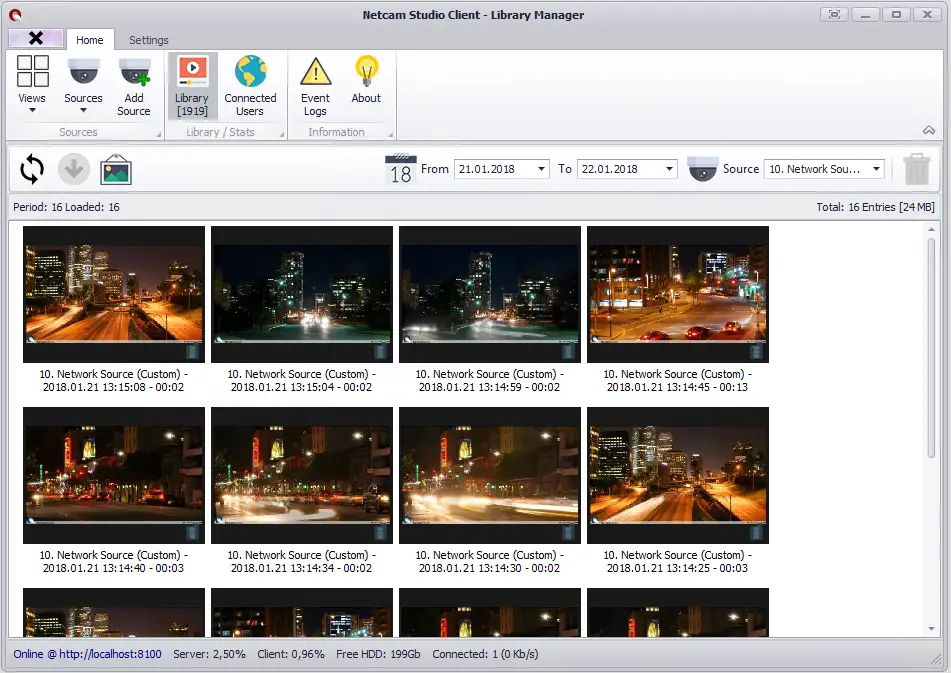Select the Home ribbon tab
Image resolution: width=951 pixels, height=673 pixels.
click(x=90, y=40)
